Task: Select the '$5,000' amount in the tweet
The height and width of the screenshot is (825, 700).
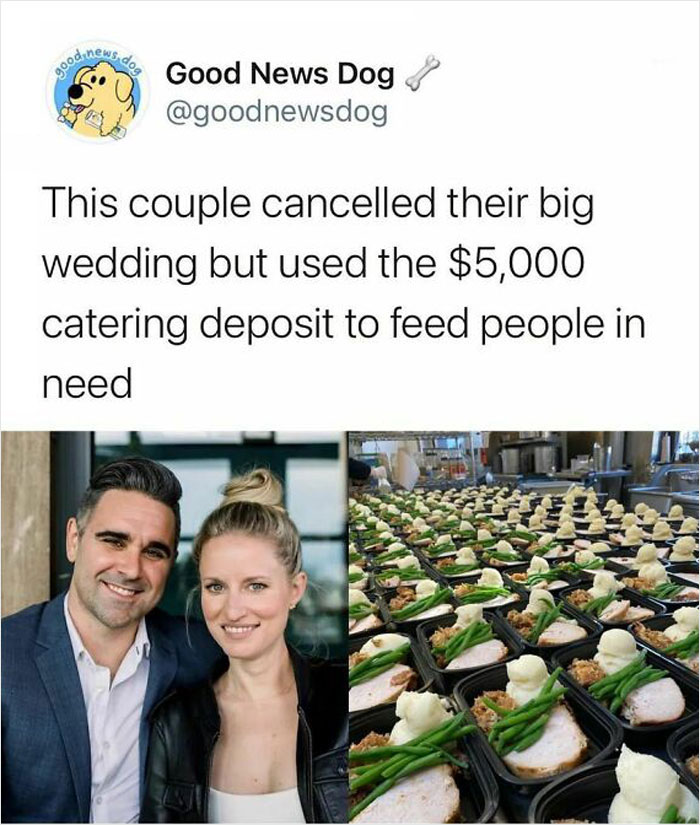Action: tap(516, 263)
